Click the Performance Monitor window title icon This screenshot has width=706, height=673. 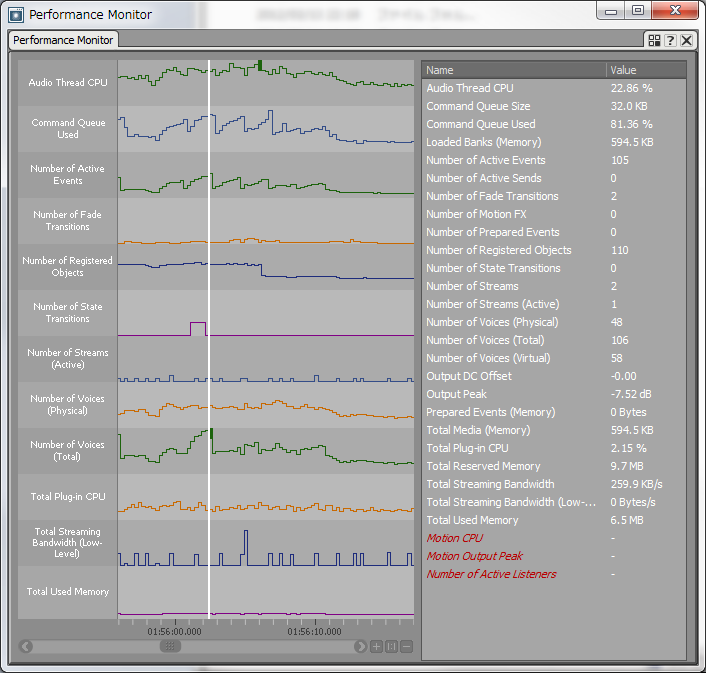[x=15, y=14]
